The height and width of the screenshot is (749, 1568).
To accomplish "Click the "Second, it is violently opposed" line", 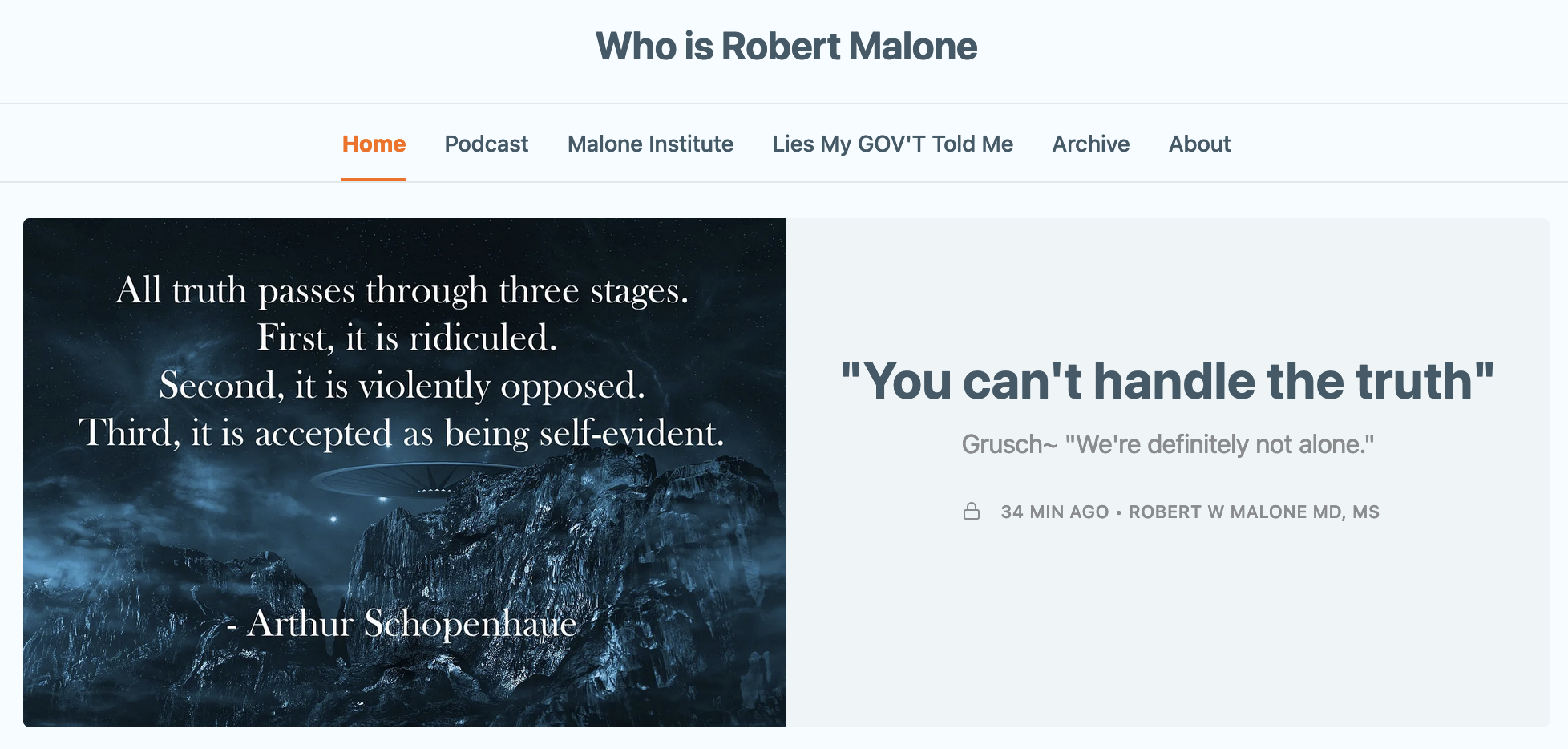I will (x=402, y=386).
